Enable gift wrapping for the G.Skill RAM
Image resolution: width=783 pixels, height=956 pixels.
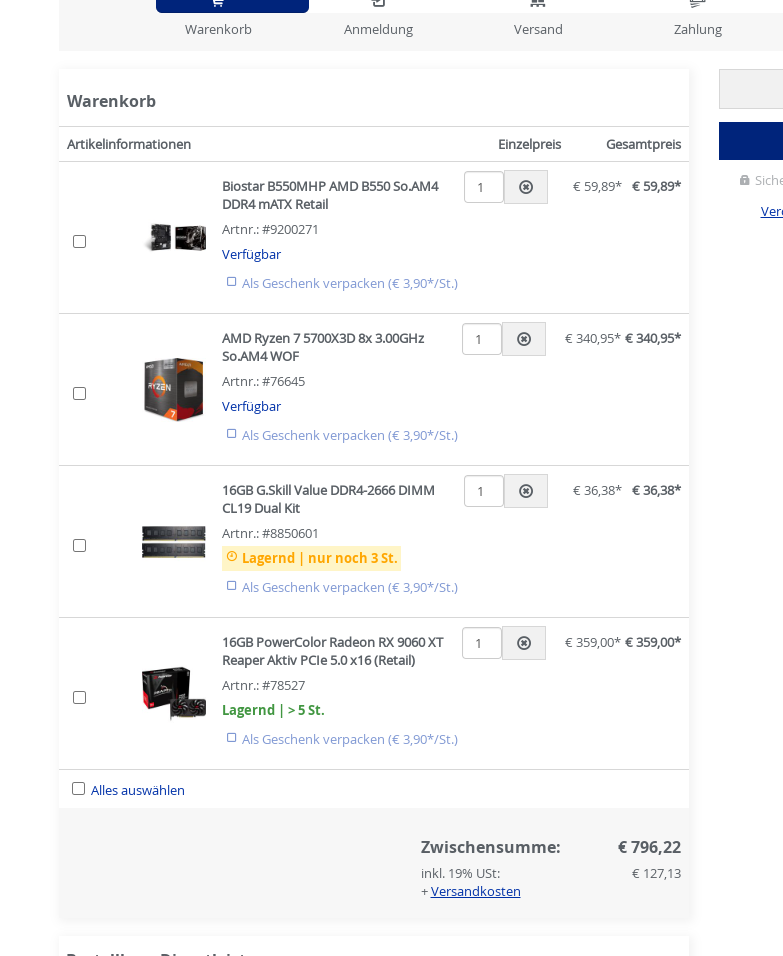click(x=232, y=586)
